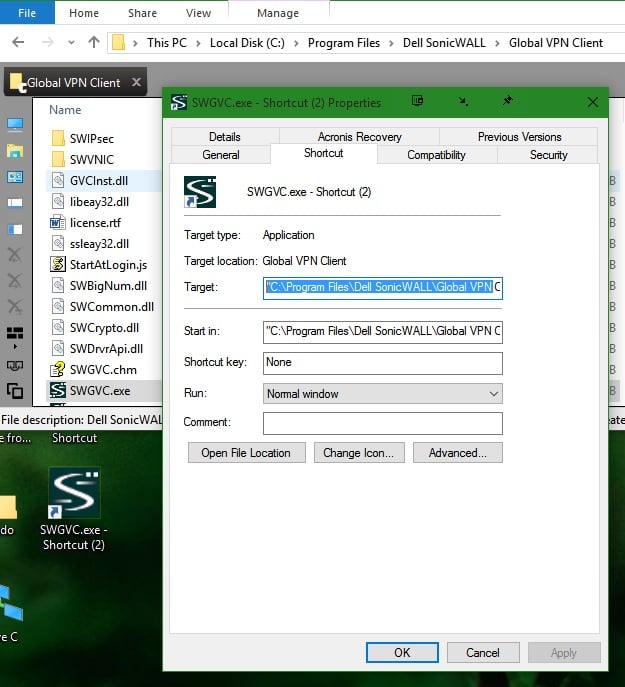Select libeay32.dll file icon
This screenshot has height=687, width=625.
point(58,201)
